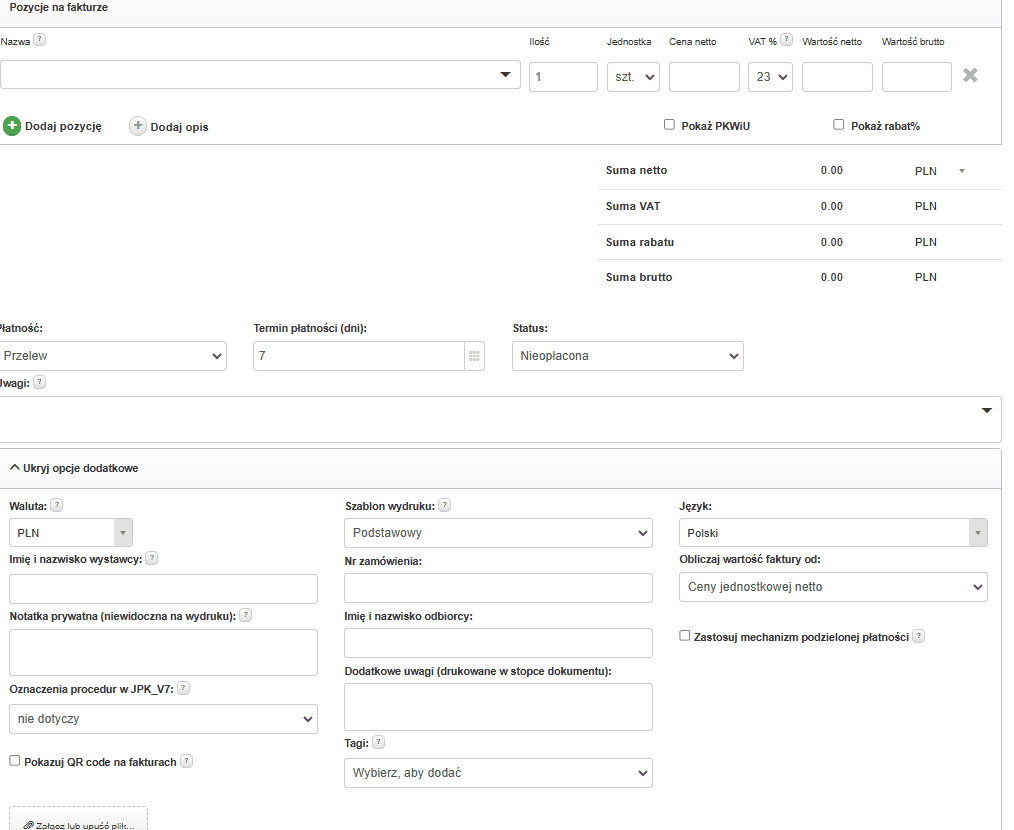Image resolution: width=1014 pixels, height=830 pixels.
Task: Click the green Dodaj pozycję plus icon
Action: pyautogui.click(x=12, y=126)
